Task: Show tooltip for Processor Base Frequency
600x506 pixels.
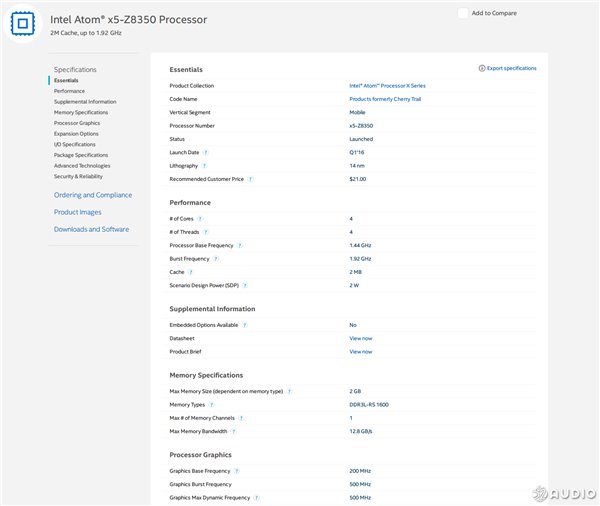Action: point(240,245)
